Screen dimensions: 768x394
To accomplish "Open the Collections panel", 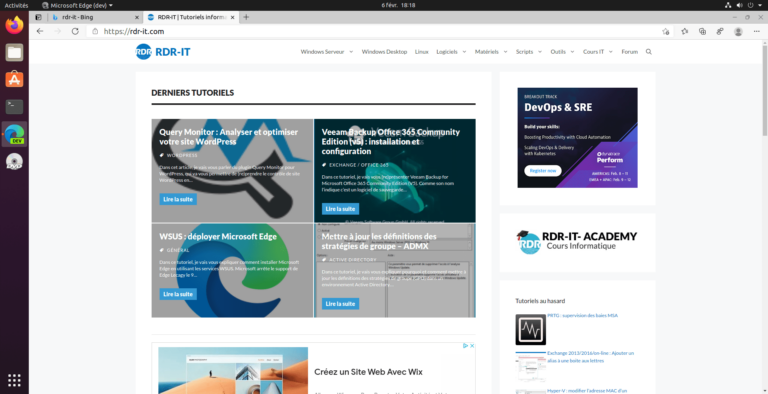I will pyautogui.click(x=702, y=31).
